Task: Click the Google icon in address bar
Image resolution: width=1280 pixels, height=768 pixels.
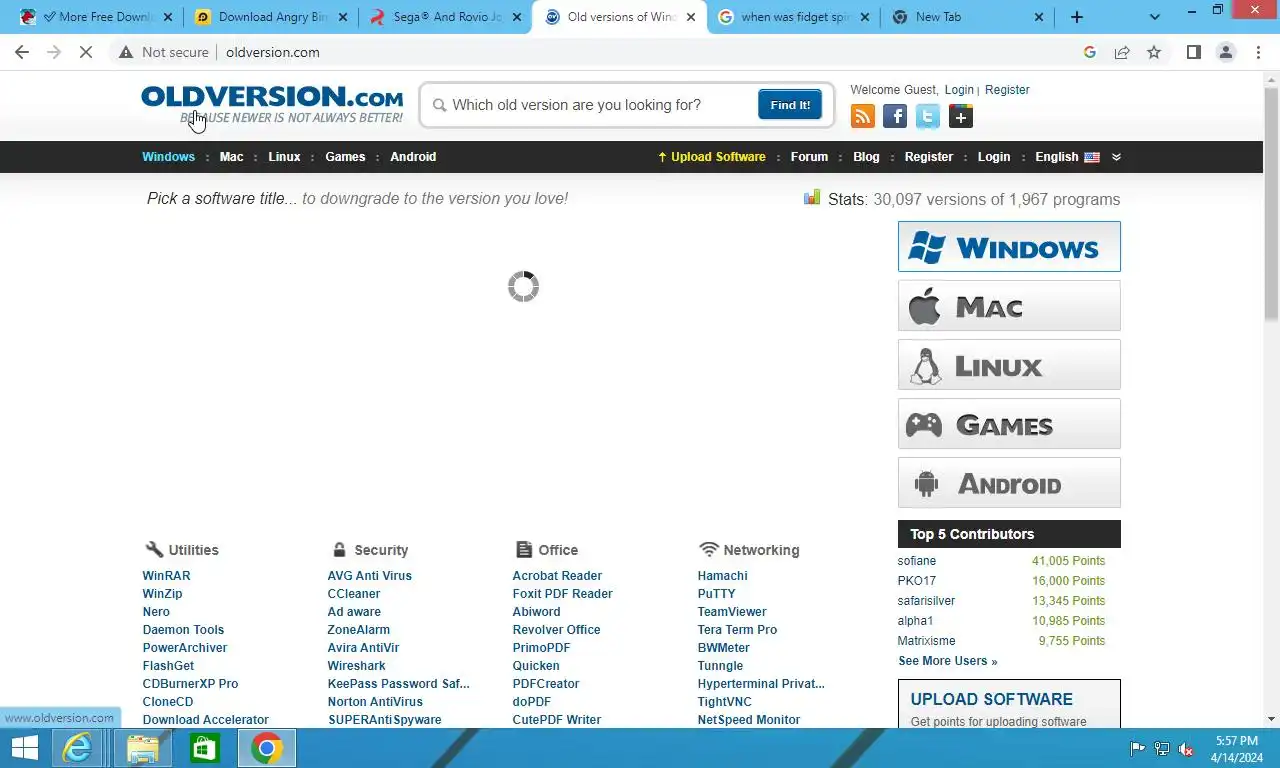Action: (x=1090, y=52)
